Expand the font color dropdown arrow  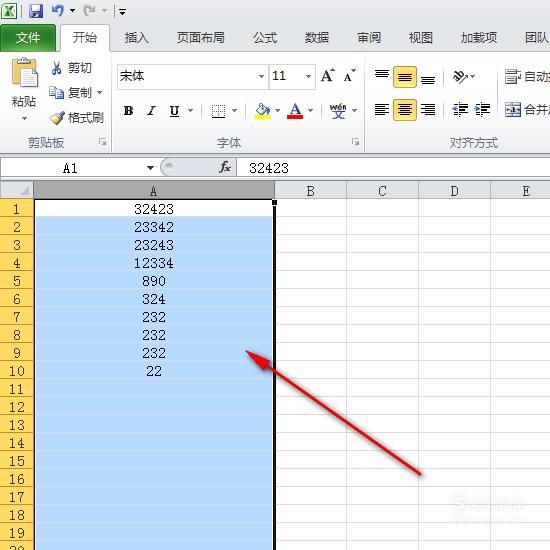point(310,110)
